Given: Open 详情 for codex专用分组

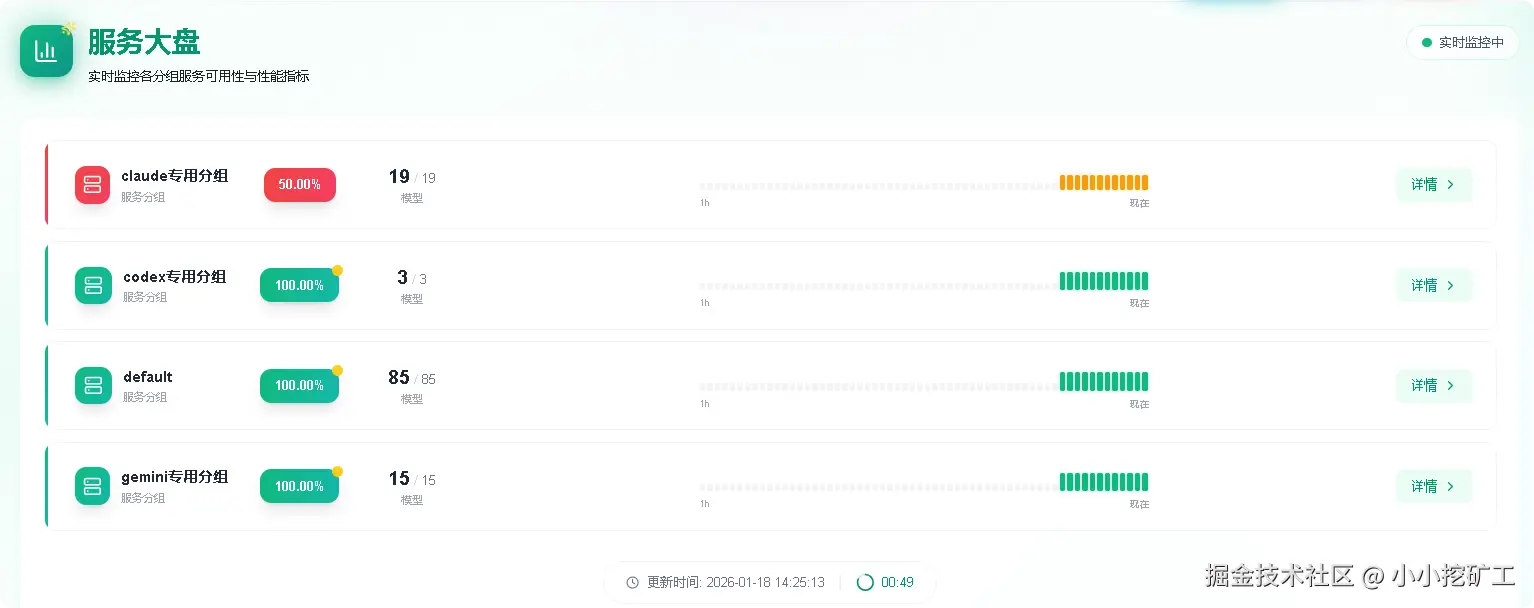Looking at the screenshot, I should 1433,285.
